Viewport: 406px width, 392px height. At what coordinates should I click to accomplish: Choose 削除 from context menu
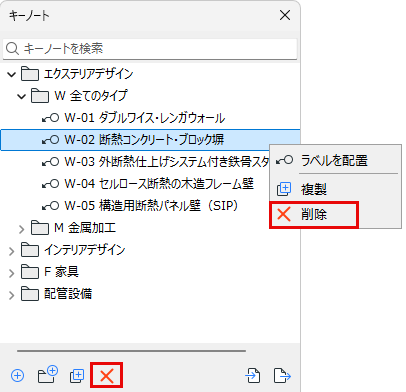click(x=335, y=214)
